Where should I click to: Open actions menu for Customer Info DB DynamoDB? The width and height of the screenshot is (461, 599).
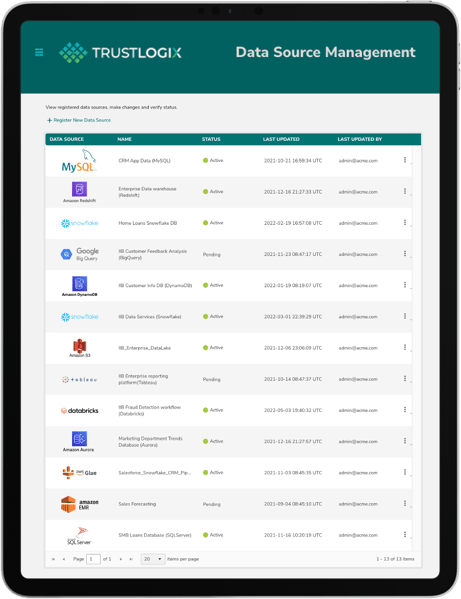(x=405, y=285)
